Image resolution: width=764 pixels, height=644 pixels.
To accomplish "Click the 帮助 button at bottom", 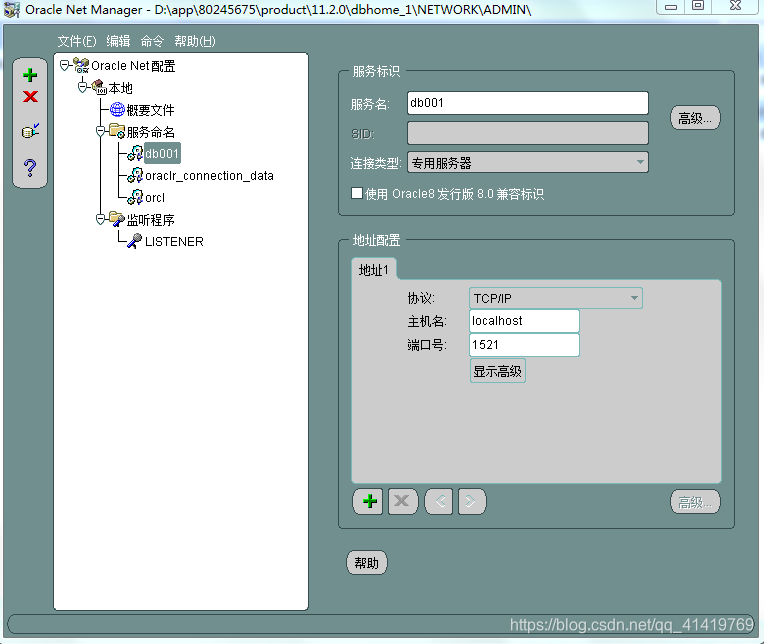I will pos(366,563).
